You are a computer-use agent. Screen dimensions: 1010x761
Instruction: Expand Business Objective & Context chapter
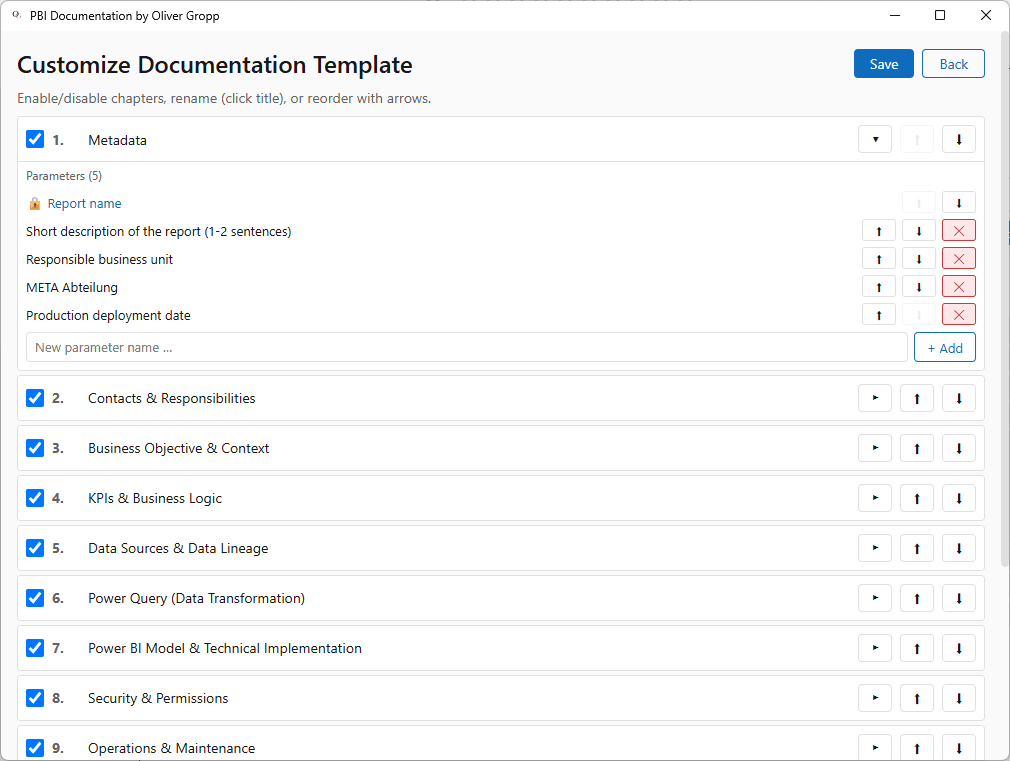click(875, 448)
